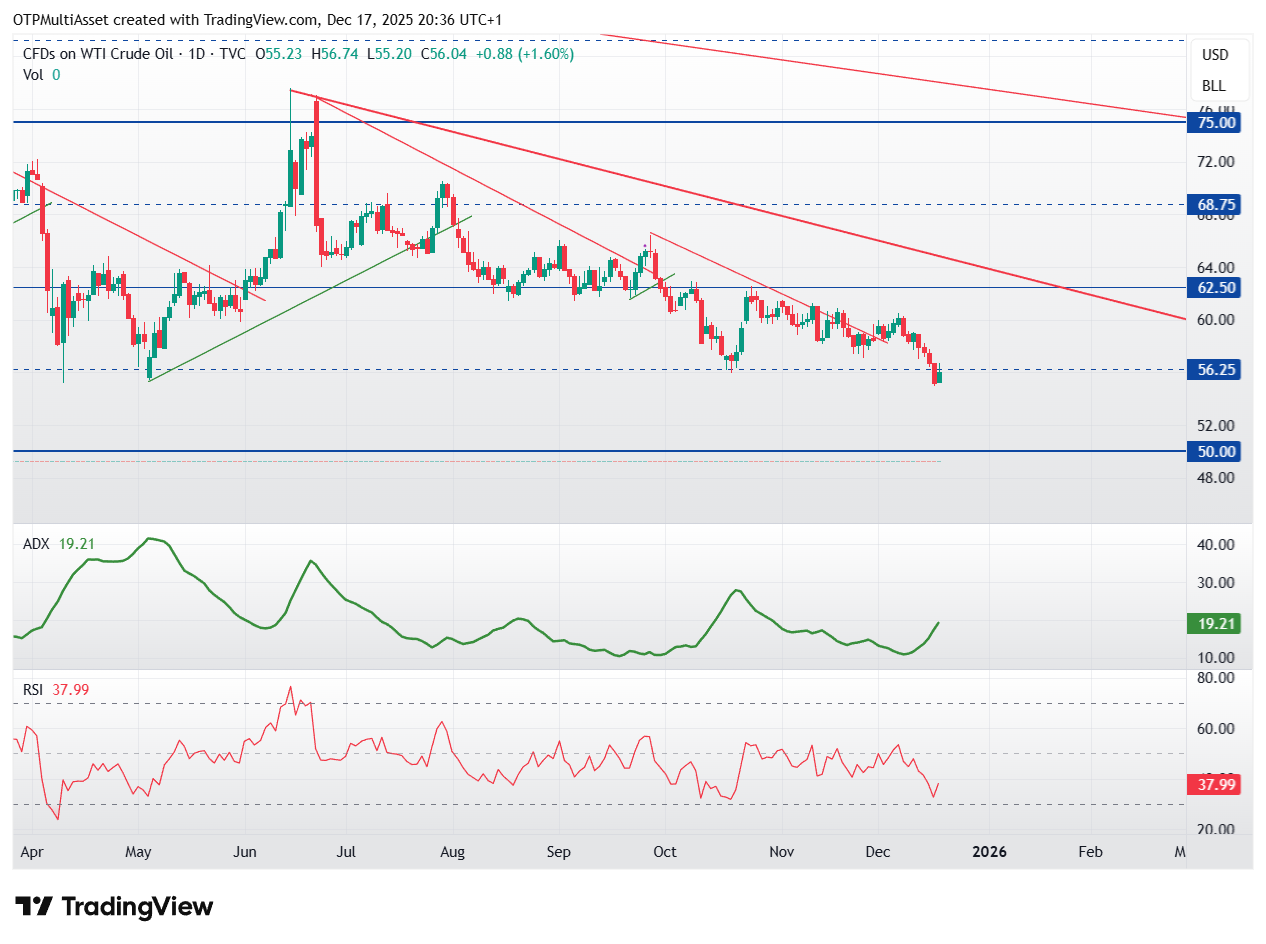Click the latest green candlestick near 56
The height and width of the screenshot is (944, 1266).
[939, 375]
